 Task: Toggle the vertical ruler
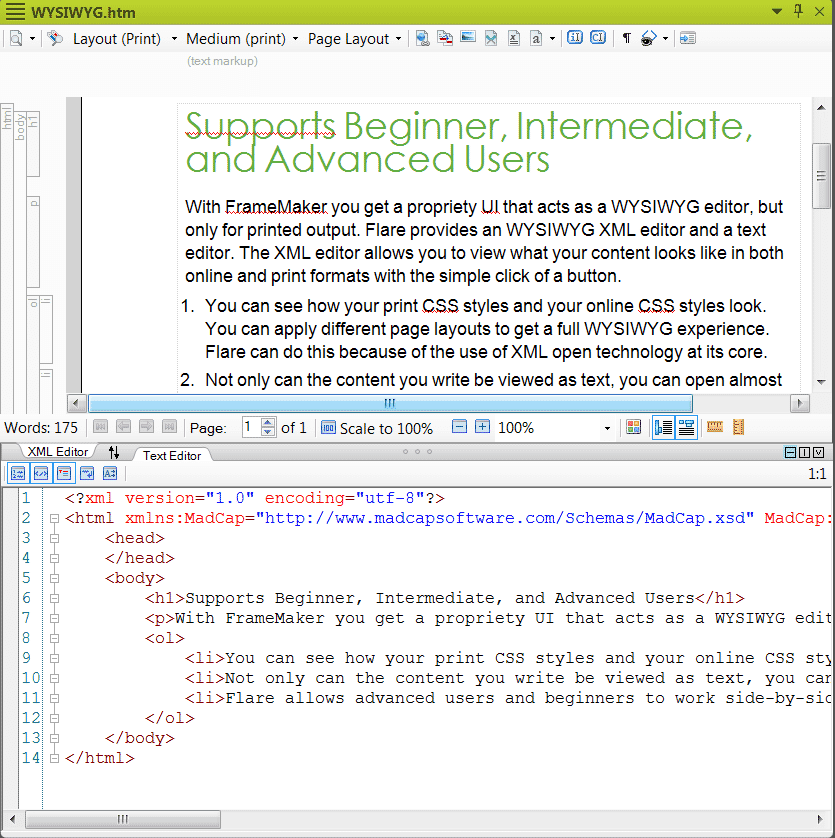point(738,427)
